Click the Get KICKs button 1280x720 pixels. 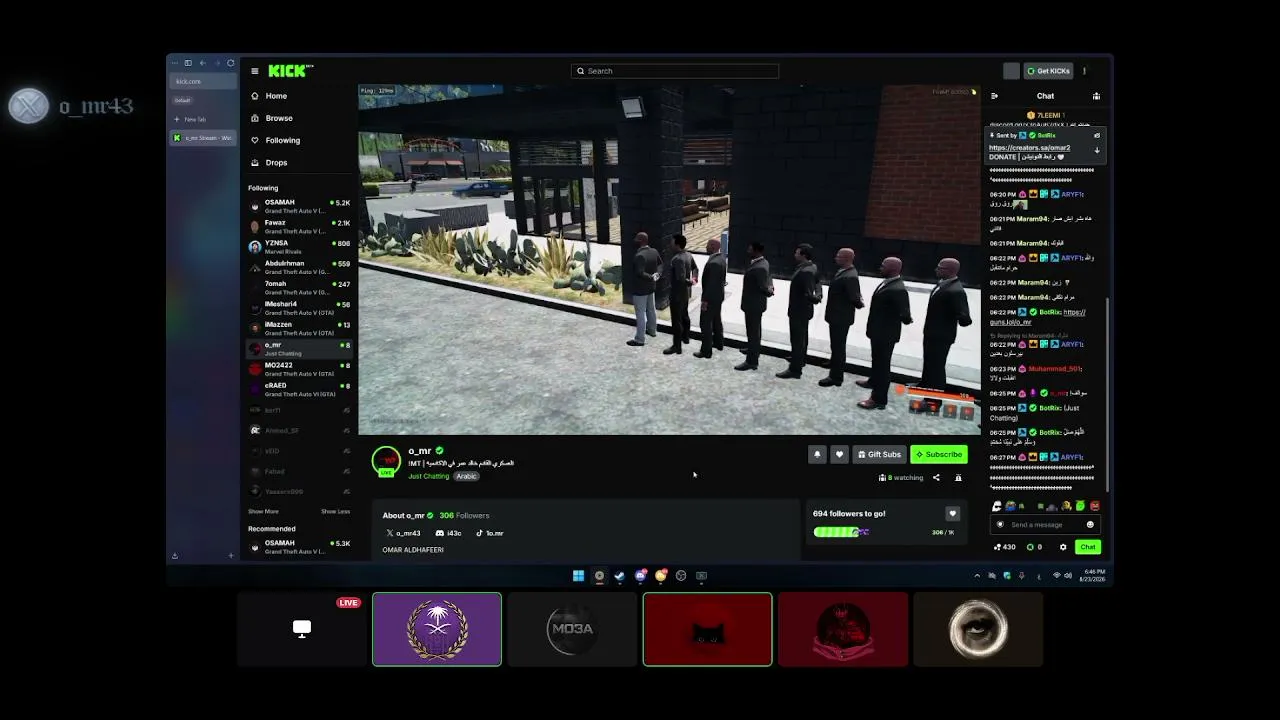click(1049, 71)
